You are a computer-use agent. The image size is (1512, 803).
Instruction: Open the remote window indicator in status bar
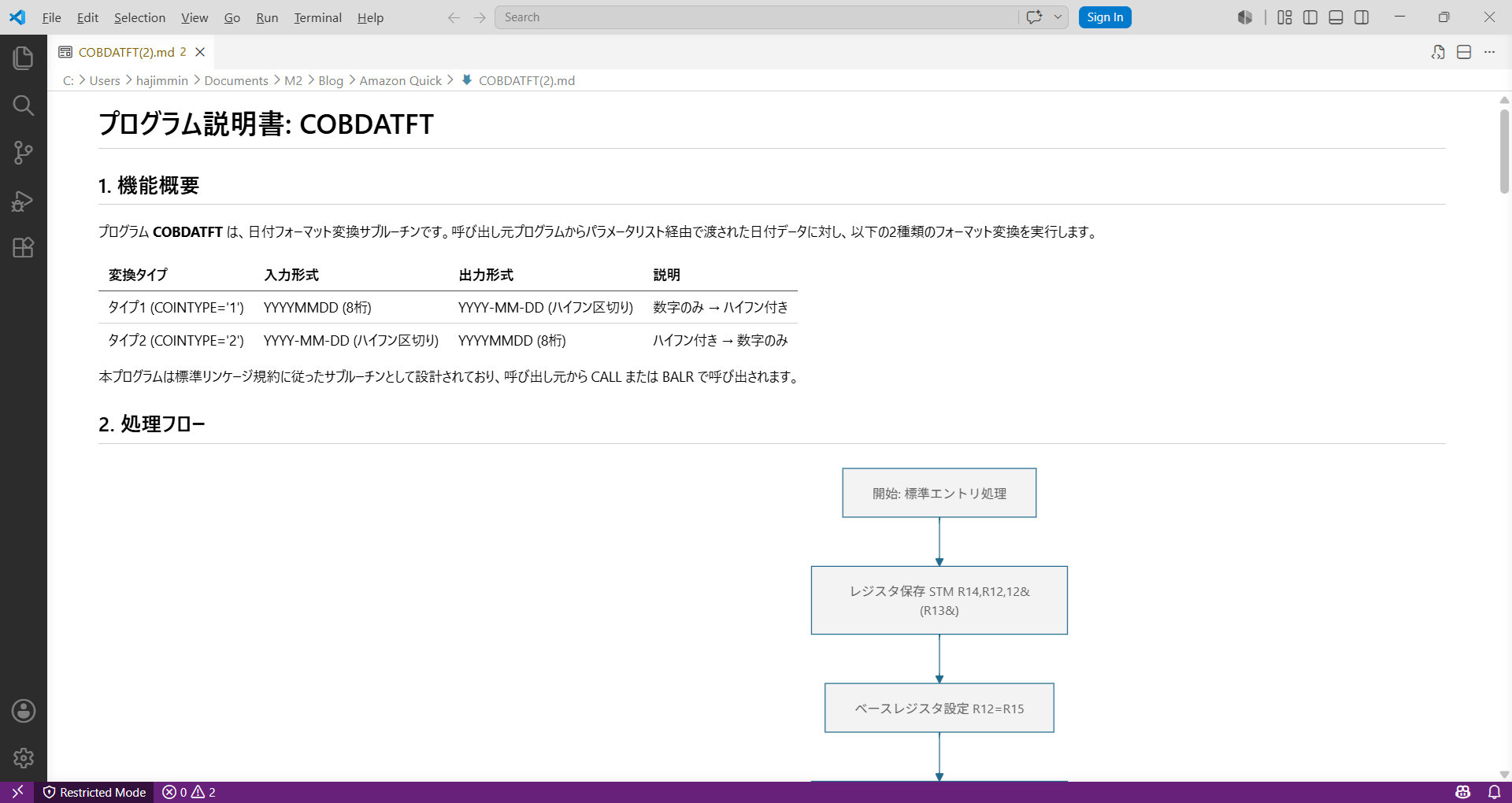click(x=17, y=792)
